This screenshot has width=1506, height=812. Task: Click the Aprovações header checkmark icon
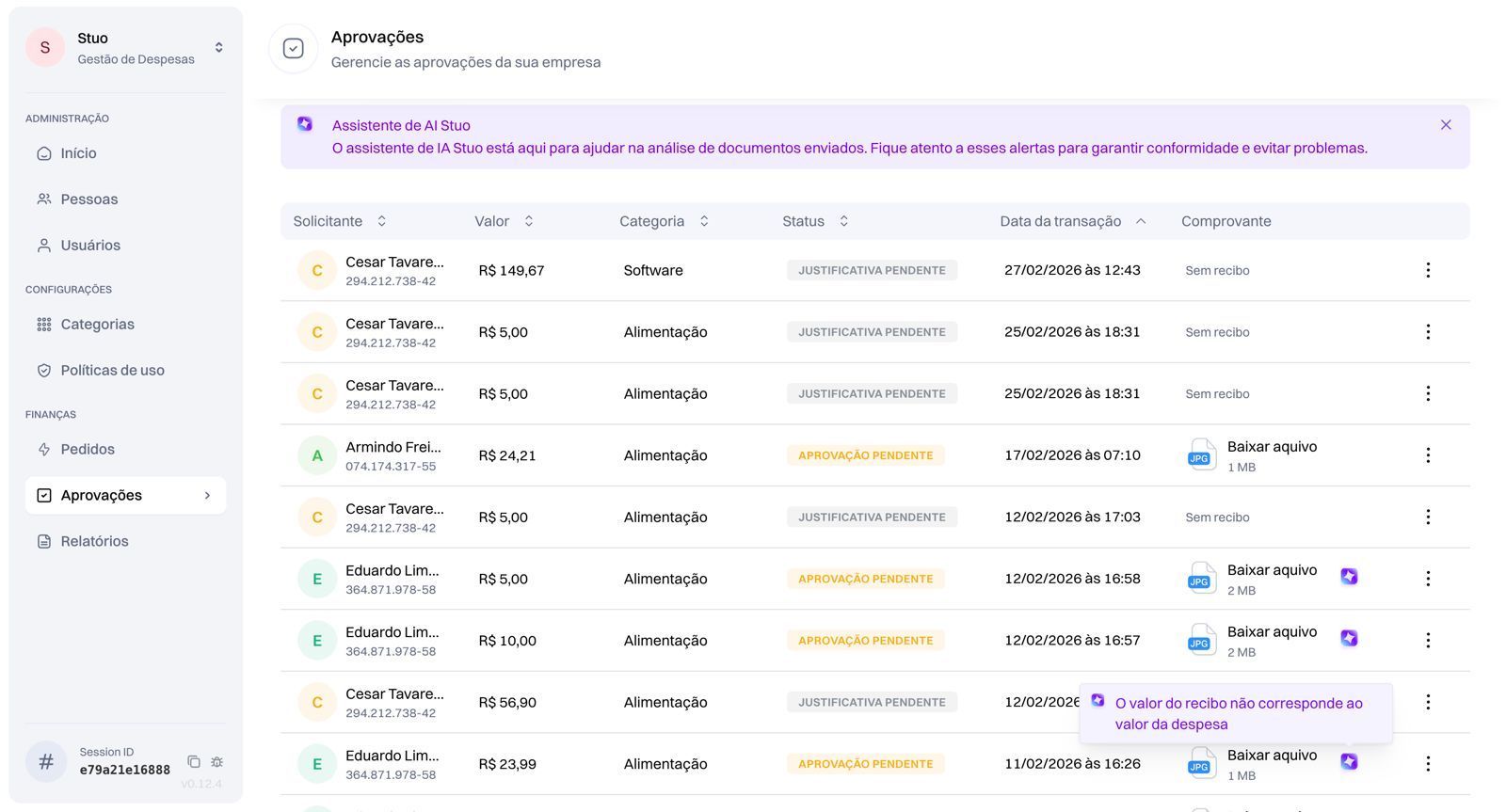click(x=294, y=48)
